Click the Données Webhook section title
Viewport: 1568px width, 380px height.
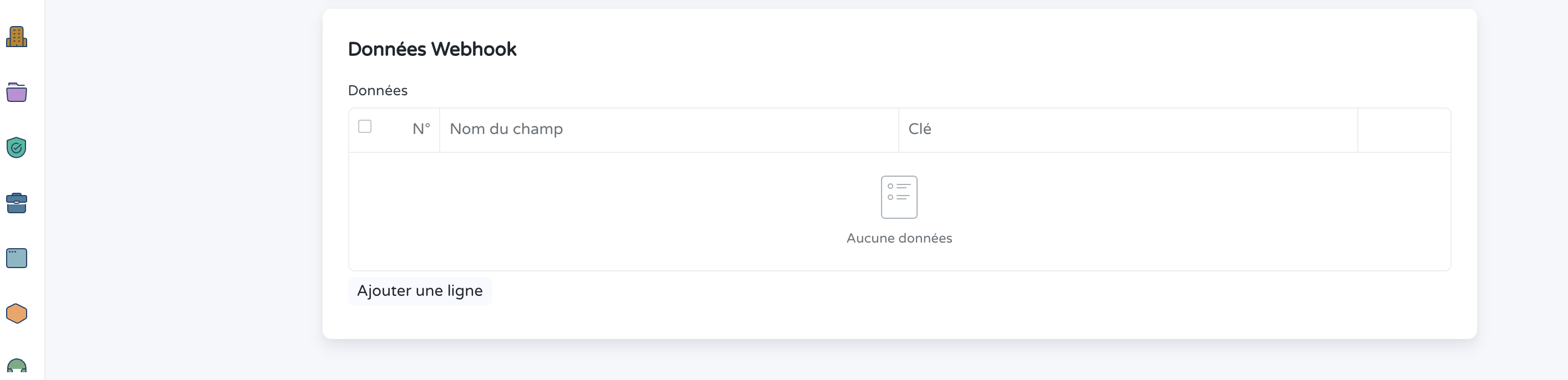(432, 49)
